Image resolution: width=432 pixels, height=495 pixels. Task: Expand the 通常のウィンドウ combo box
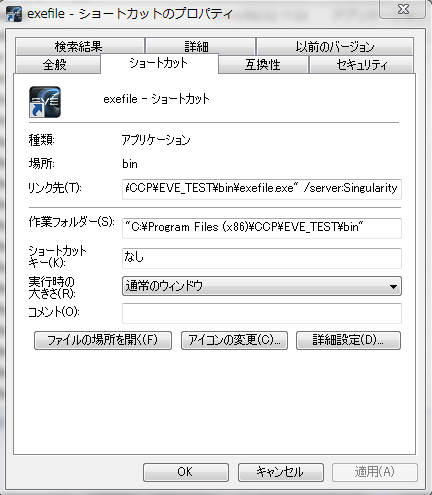262,286
